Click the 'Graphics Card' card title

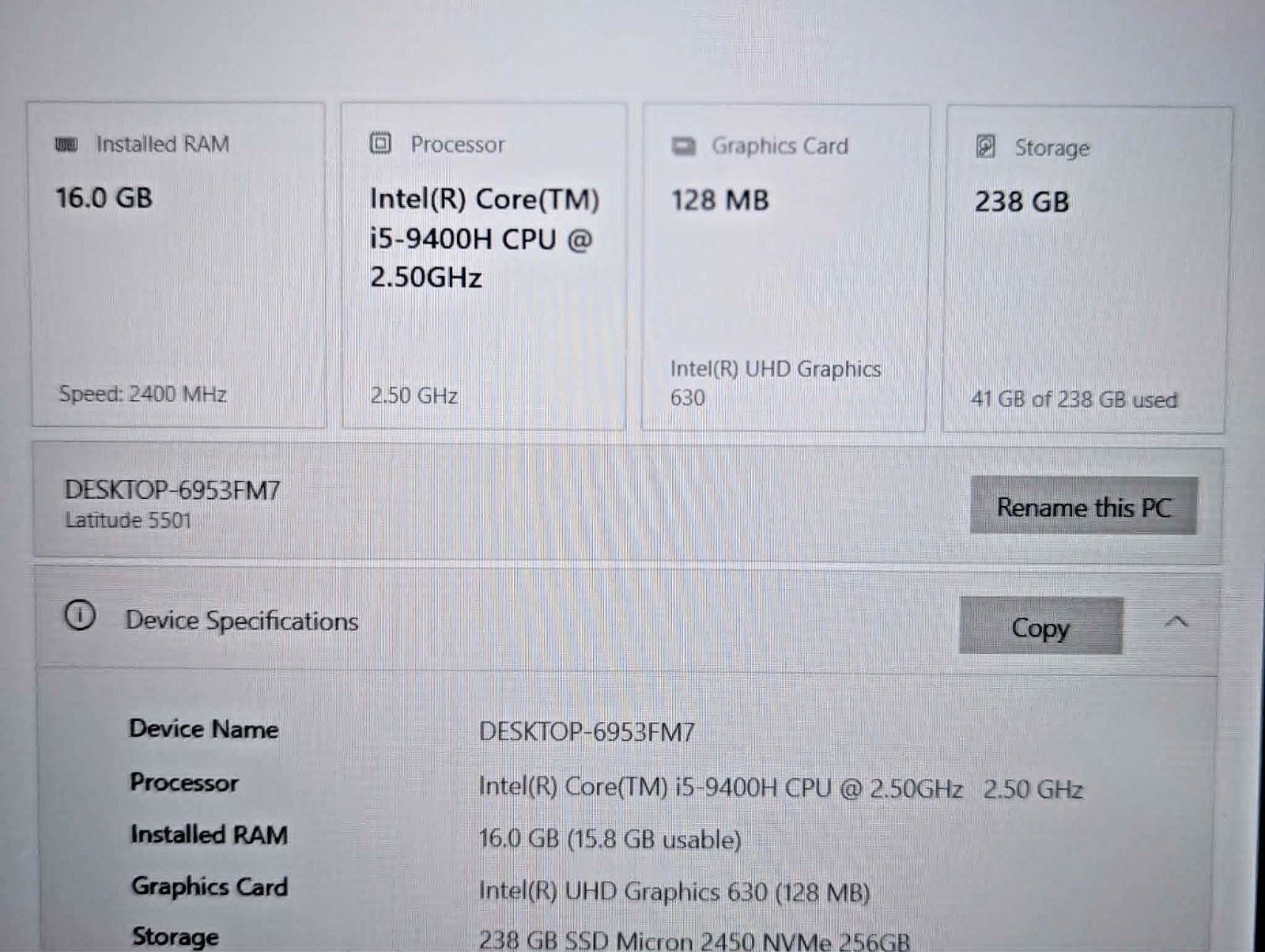(780, 146)
